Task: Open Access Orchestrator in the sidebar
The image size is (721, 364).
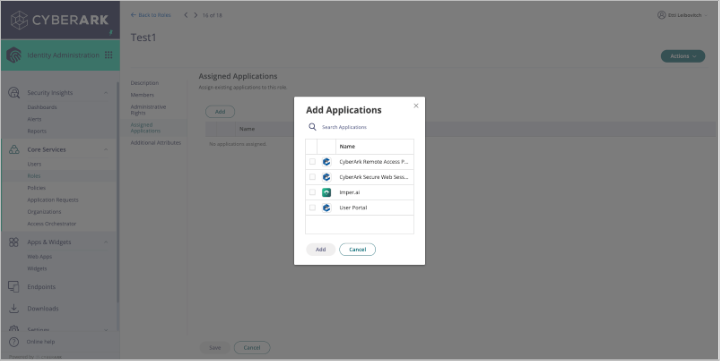Action: pyautogui.click(x=52, y=224)
